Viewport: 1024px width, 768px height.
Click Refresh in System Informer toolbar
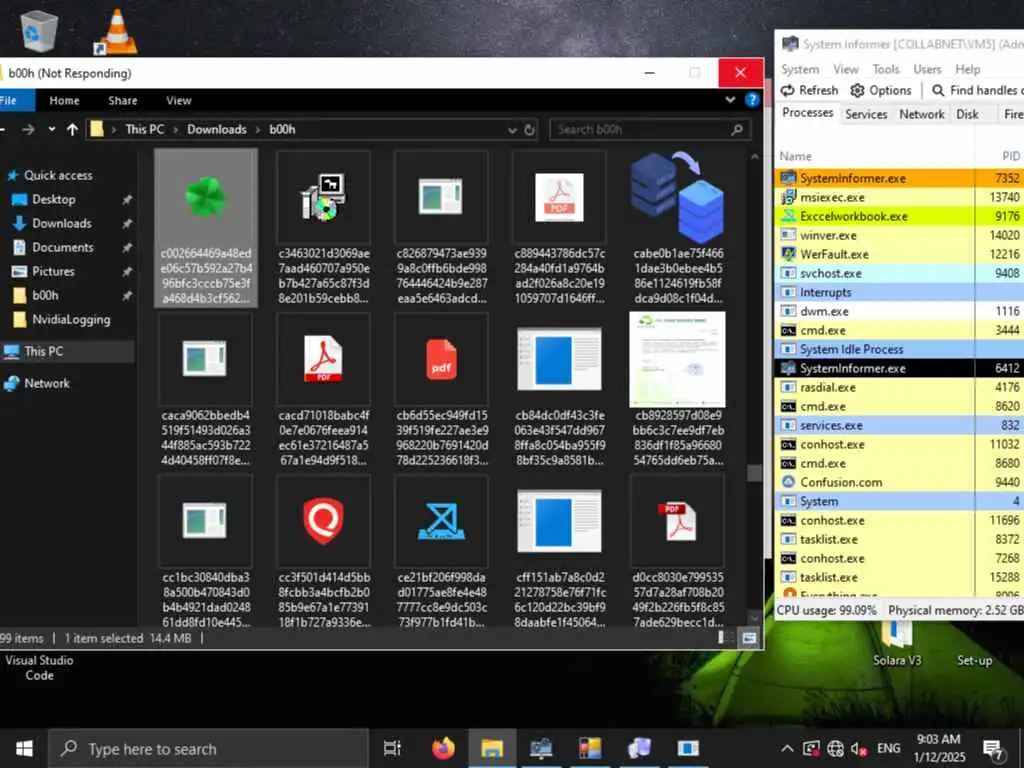click(809, 90)
